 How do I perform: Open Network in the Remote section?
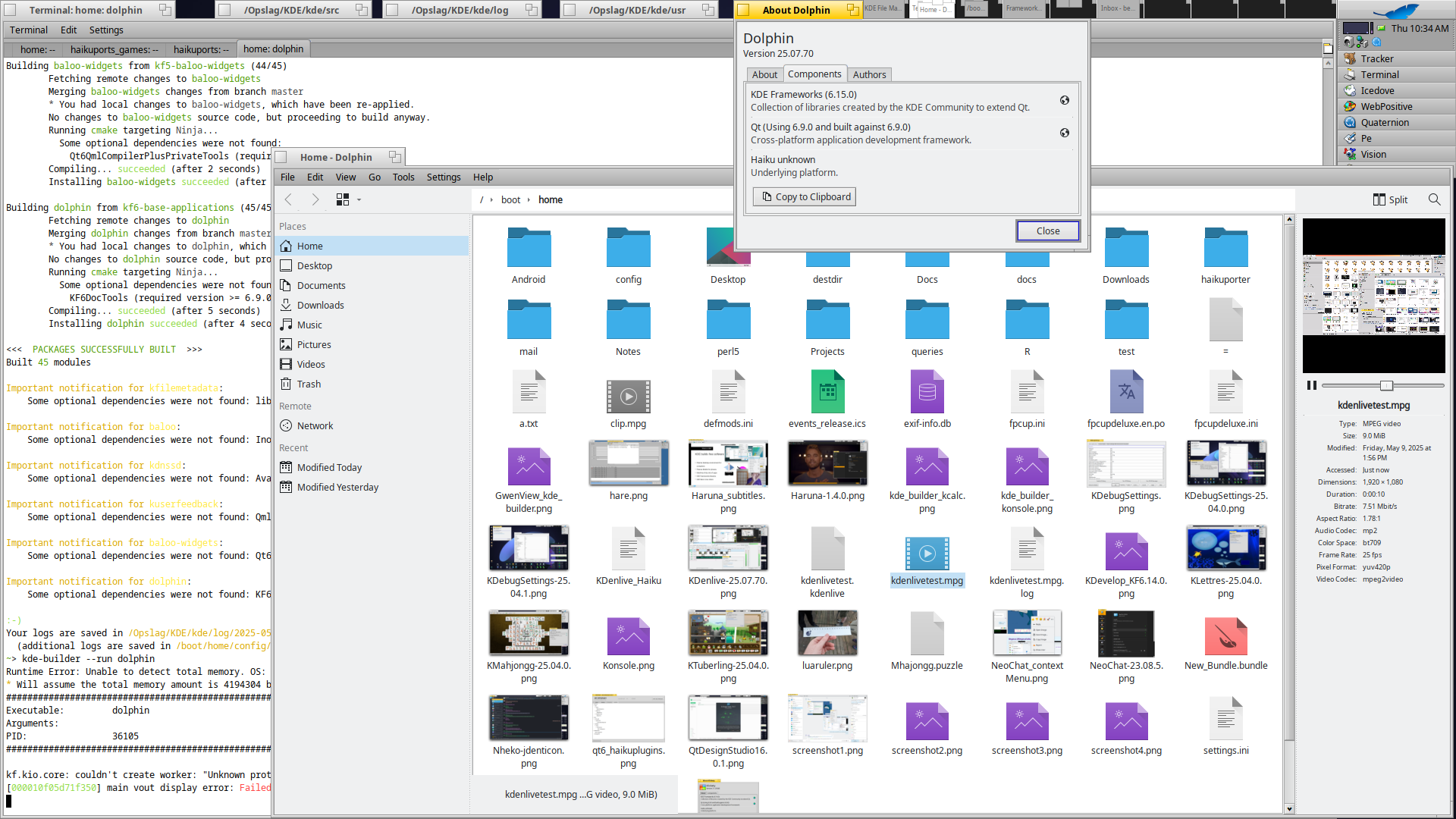(x=314, y=425)
